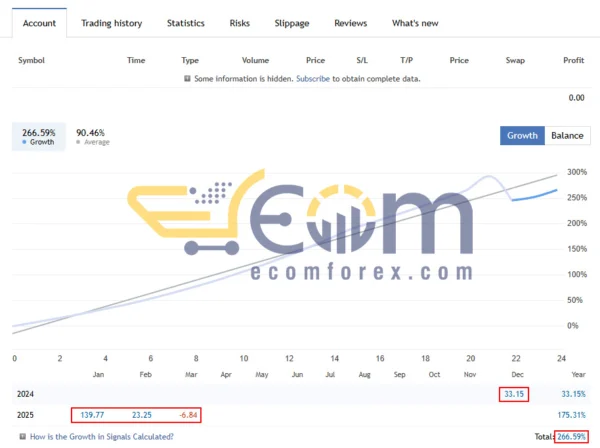Go to the Reviews tab
Image resolution: width=600 pixels, height=448 pixels.
tap(350, 23)
